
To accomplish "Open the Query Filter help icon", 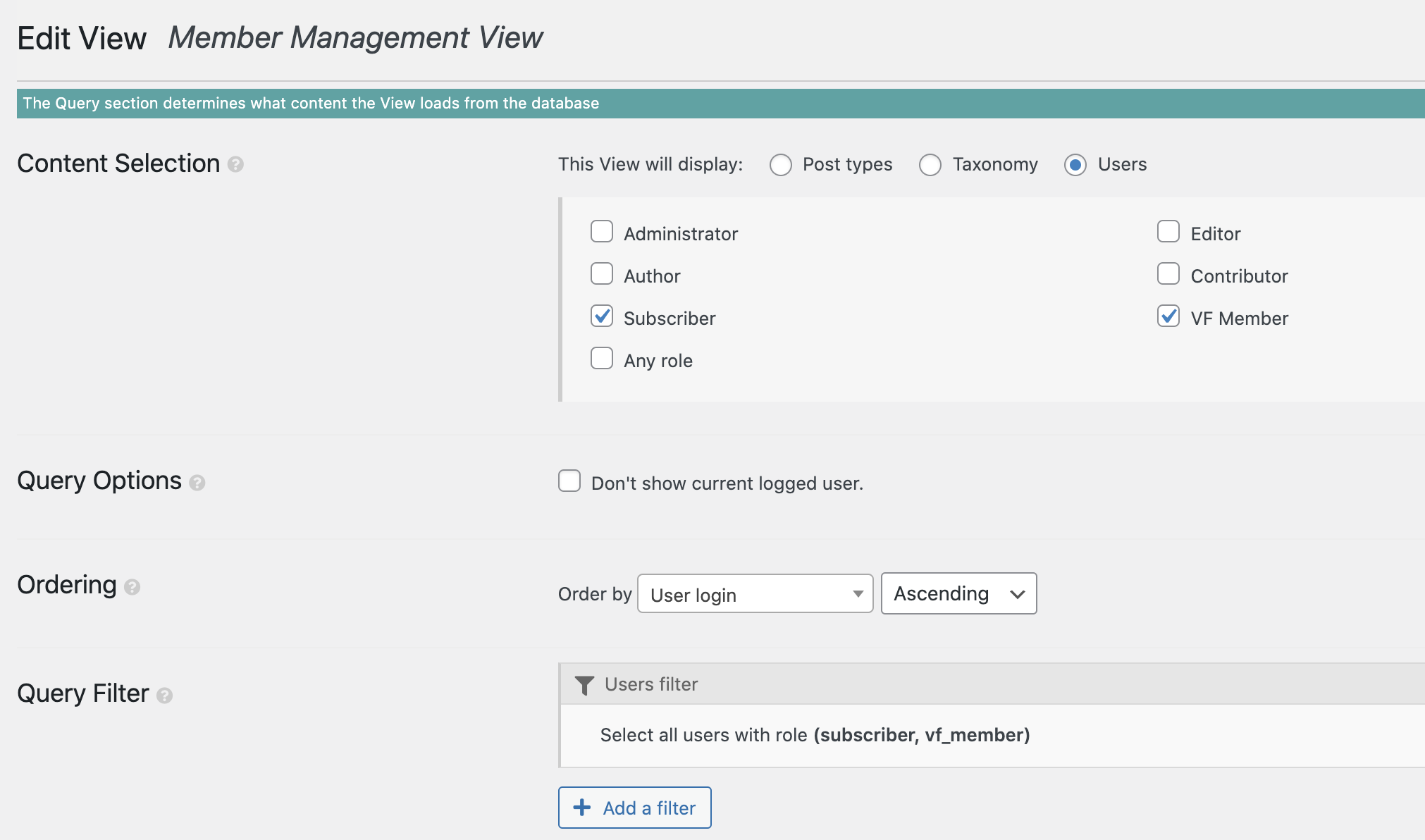I will (164, 696).
